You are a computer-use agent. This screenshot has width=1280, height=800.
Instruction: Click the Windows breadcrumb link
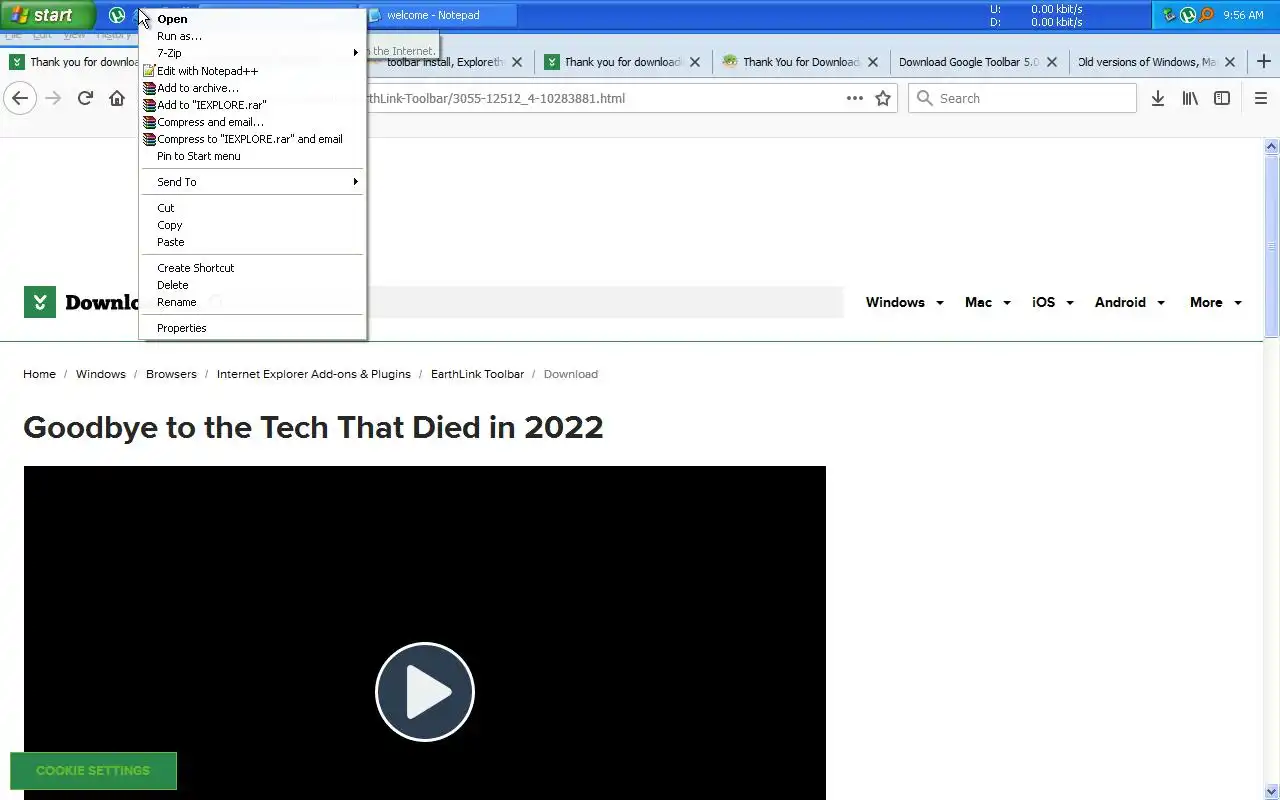coord(101,374)
